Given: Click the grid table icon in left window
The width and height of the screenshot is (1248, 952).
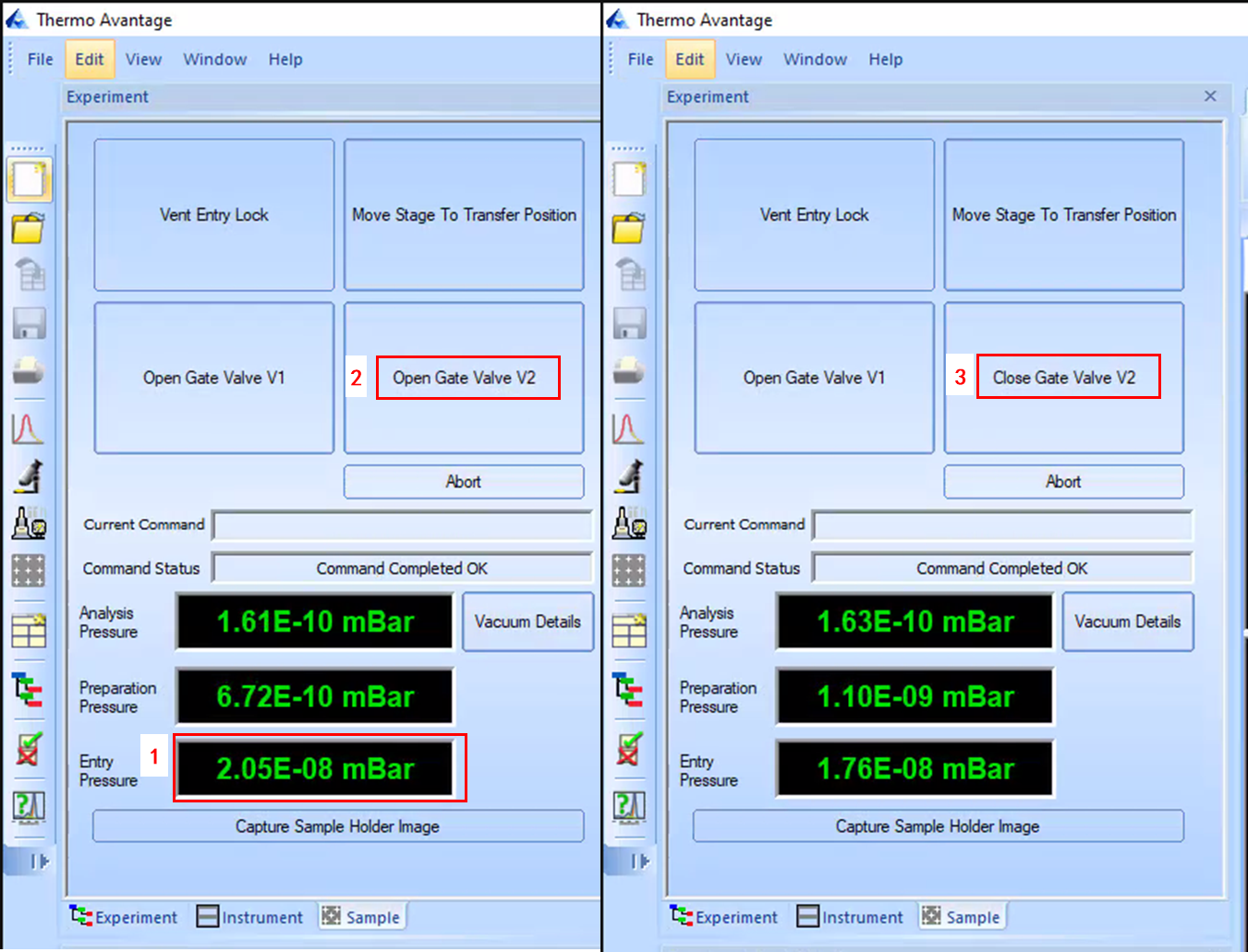Looking at the screenshot, I should click(29, 632).
